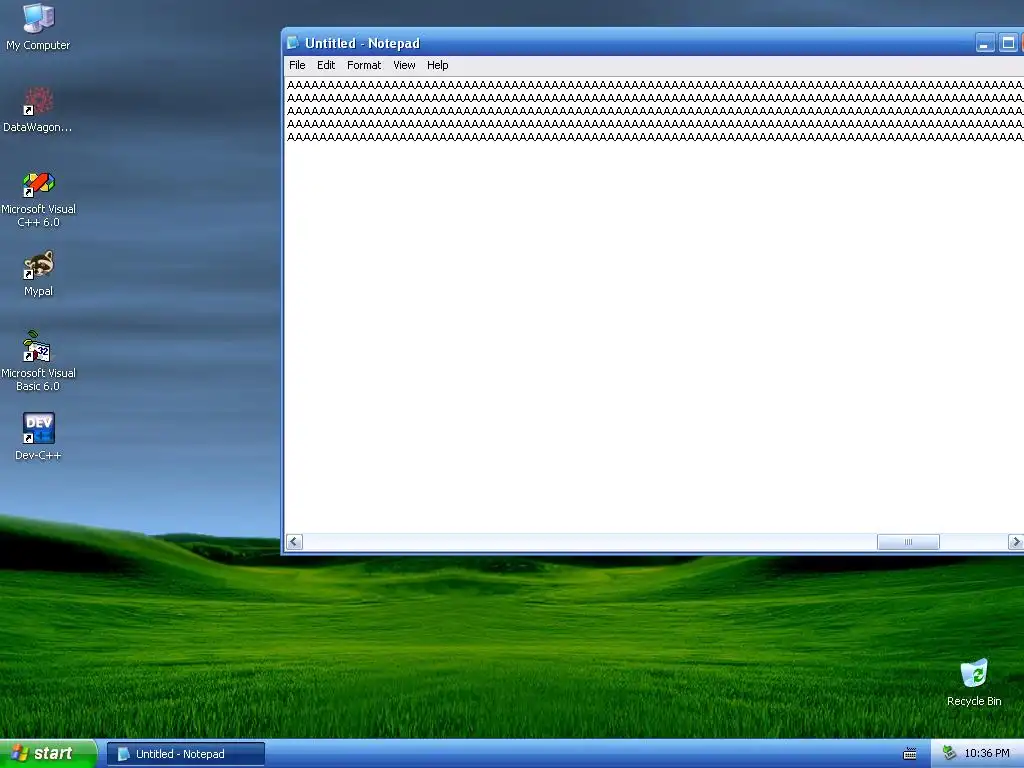Click the Safely Remove Hardware tray icon
This screenshot has width=1024, height=768.
pos(949,753)
